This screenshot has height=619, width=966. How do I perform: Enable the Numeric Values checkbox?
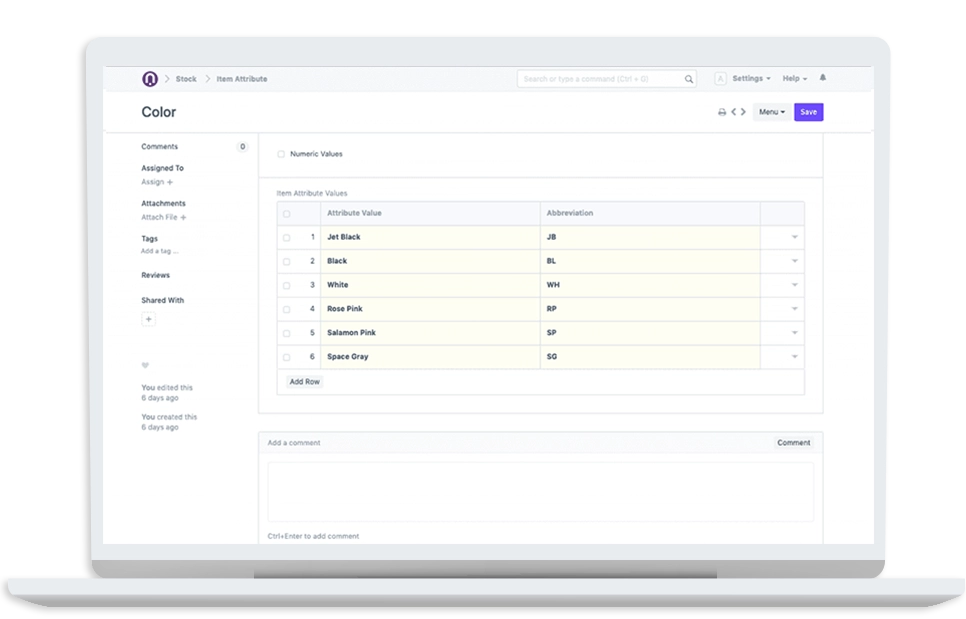281,154
